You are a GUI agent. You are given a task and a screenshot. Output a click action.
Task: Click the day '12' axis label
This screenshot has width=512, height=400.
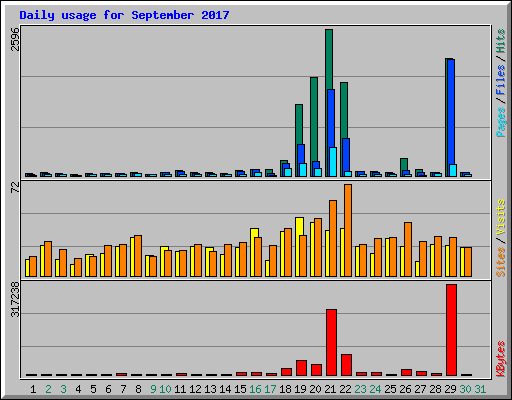coord(195,389)
